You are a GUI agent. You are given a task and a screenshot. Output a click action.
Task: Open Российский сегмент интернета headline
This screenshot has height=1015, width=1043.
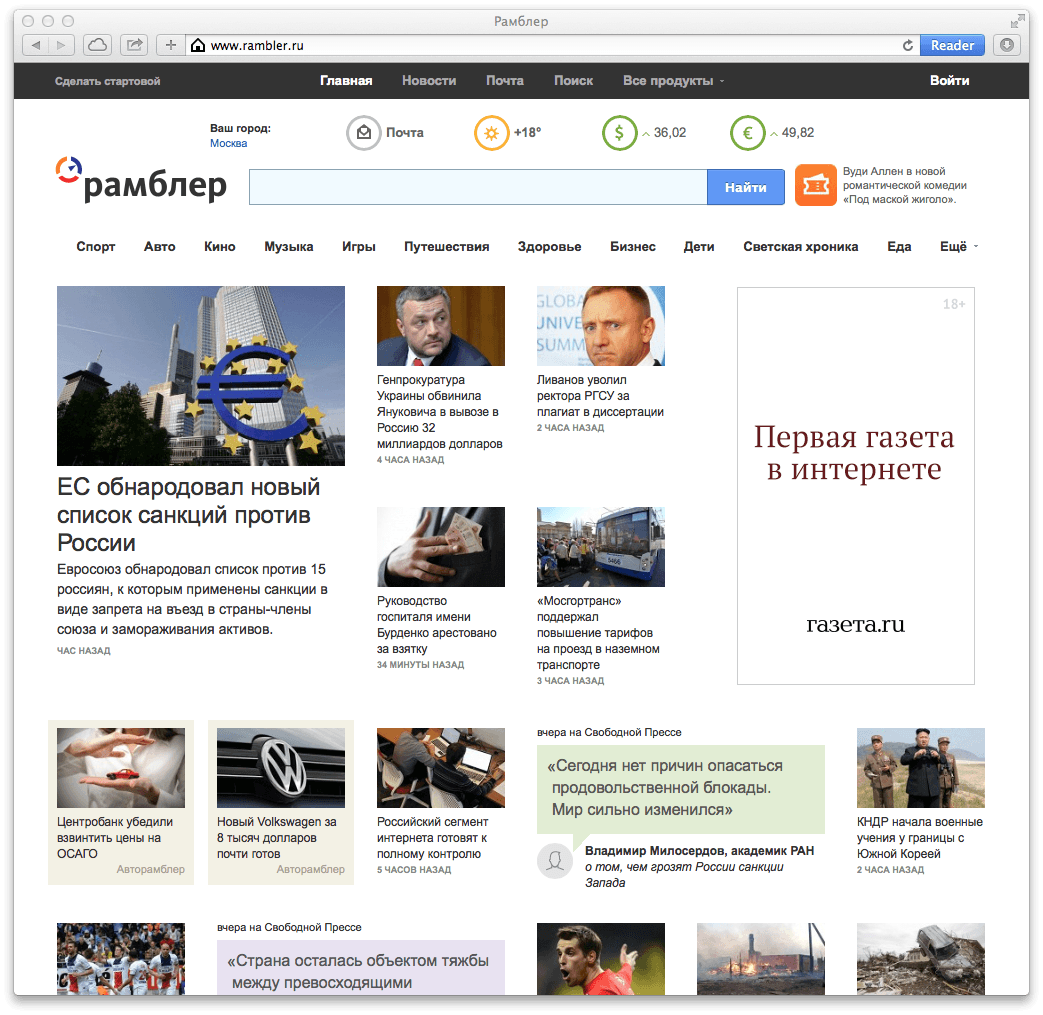(432, 838)
